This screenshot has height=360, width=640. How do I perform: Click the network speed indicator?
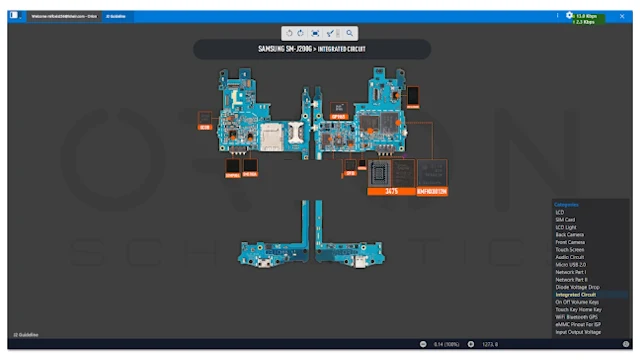pyautogui.click(x=589, y=19)
